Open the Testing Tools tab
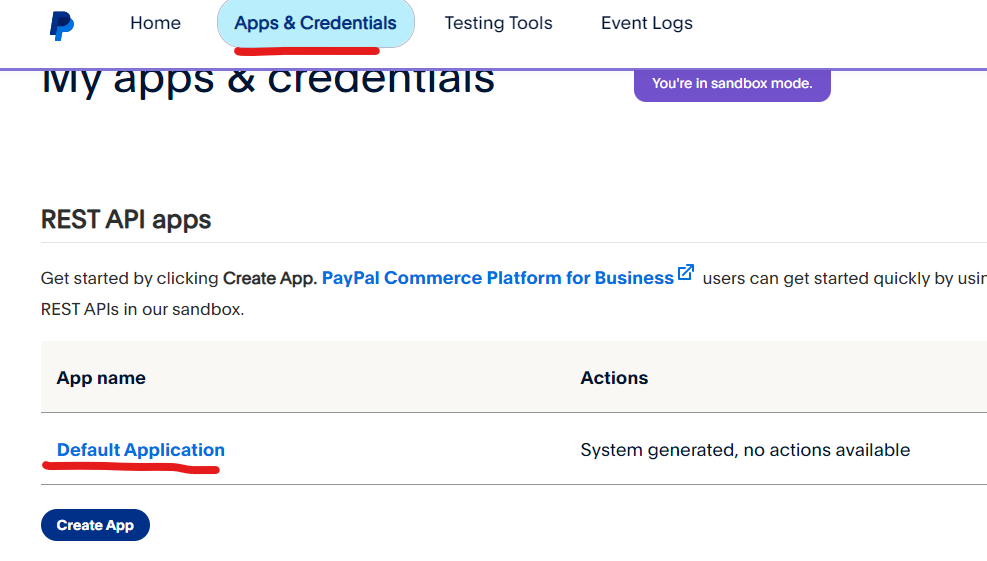The width and height of the screenshot is (987, 561). click(498, 23)
